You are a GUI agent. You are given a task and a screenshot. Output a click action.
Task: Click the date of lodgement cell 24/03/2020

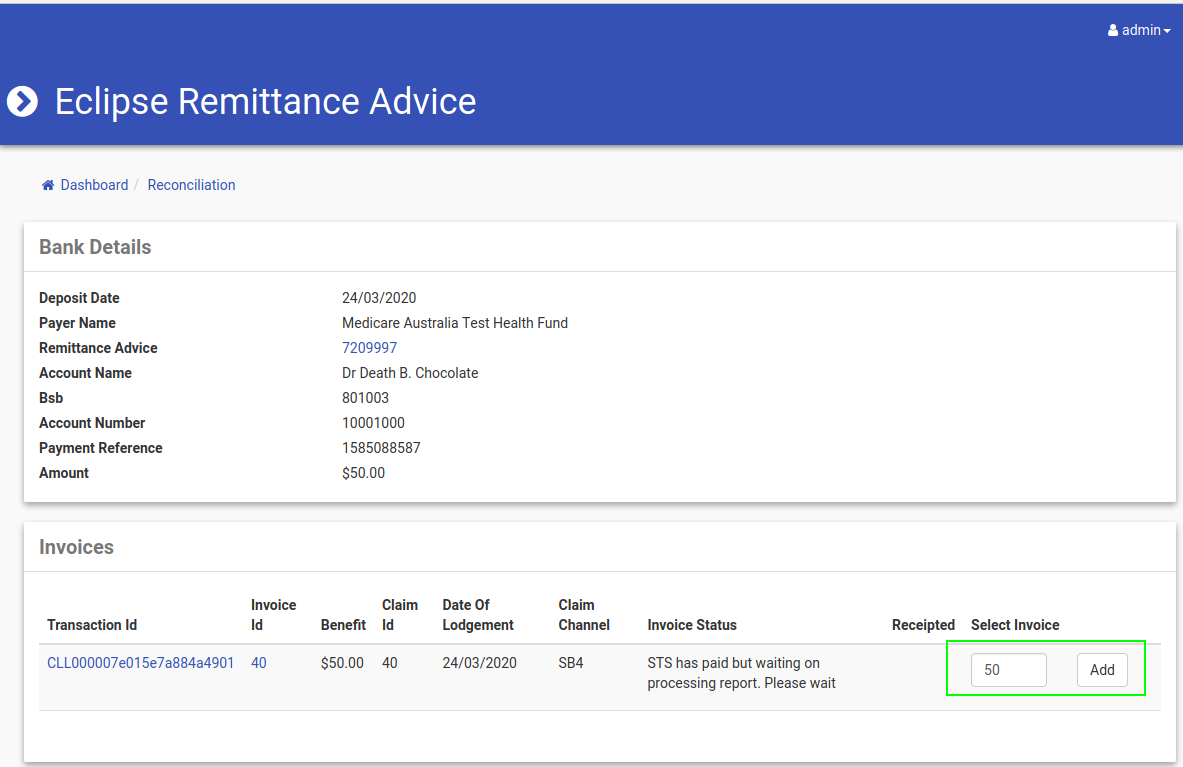(x=479, y=663)
